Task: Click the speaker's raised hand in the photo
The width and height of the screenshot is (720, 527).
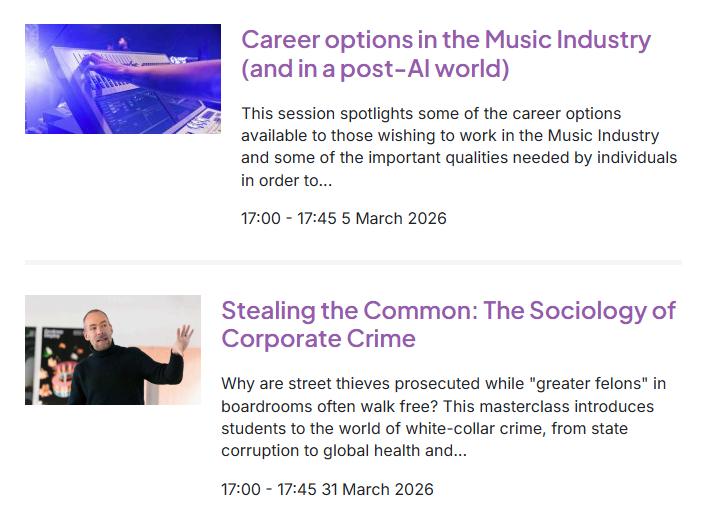Action: pos(182,335)
